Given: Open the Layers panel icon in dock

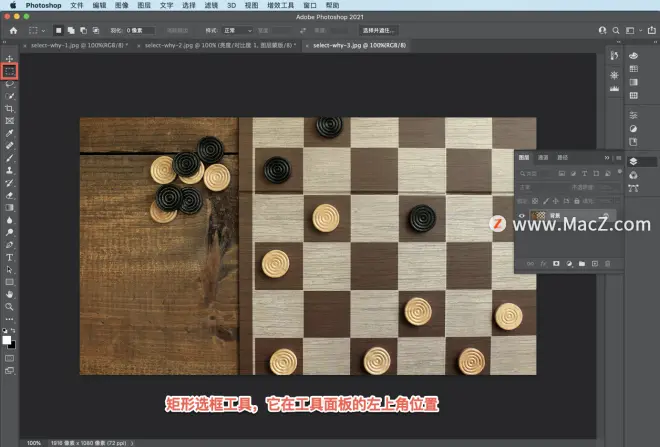Looking at the screenshot, I should 633,162.
